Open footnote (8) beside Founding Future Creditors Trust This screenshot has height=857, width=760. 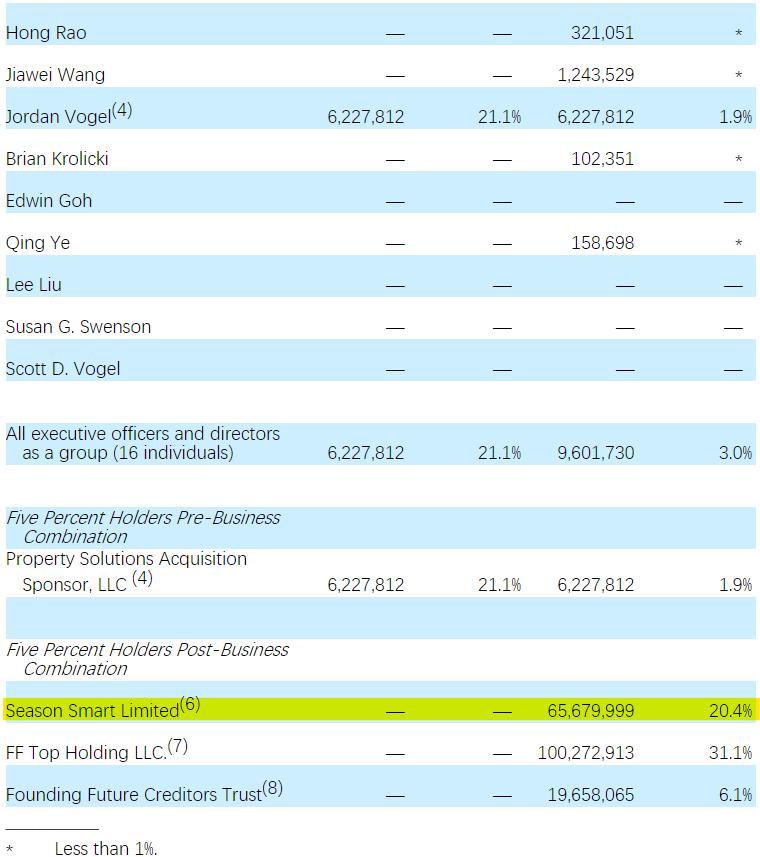272,789
